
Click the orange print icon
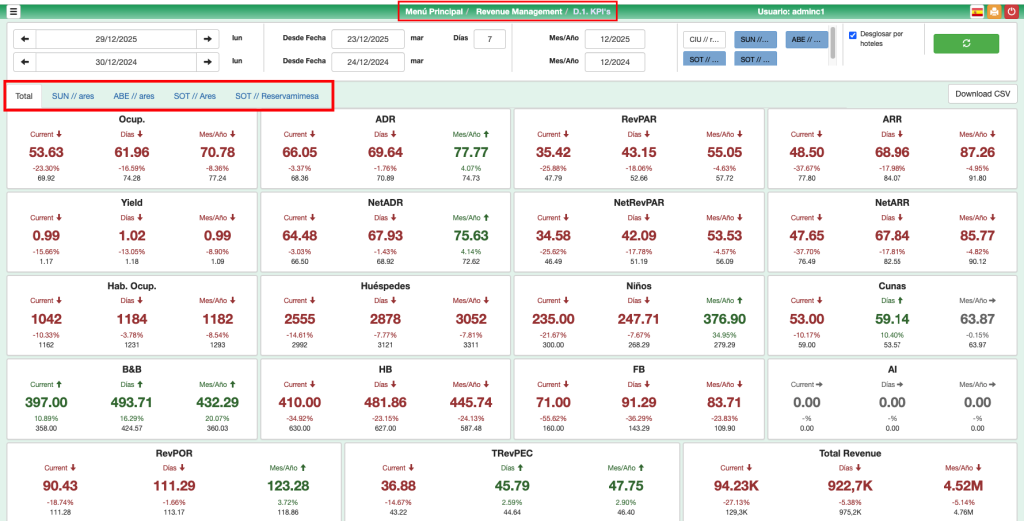(x=993, y=11)
